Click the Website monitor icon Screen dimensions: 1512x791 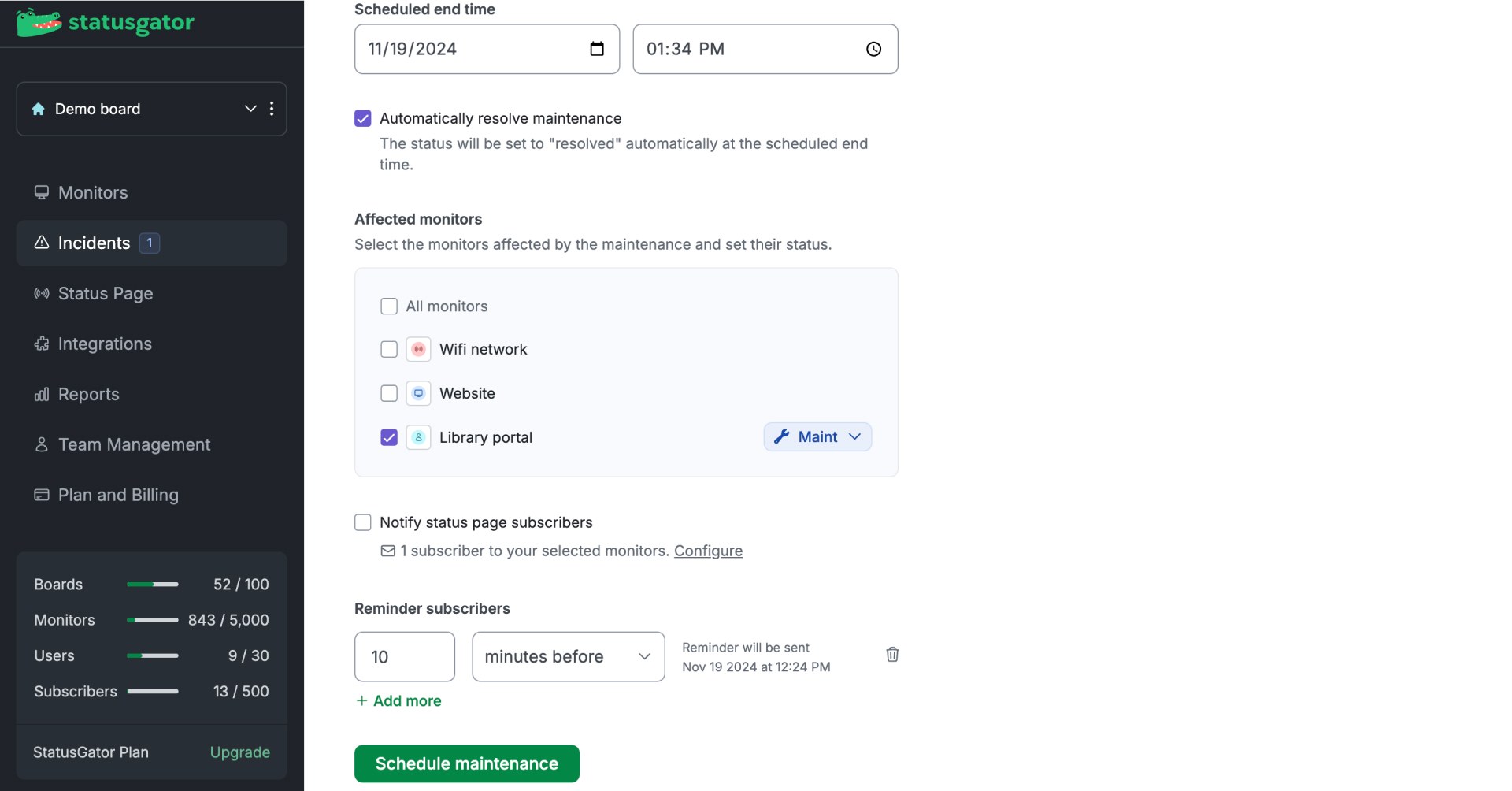click(418, 393)
